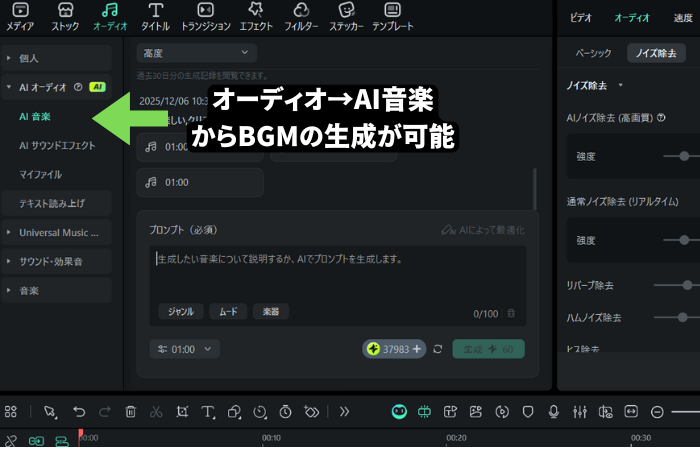Expand the 音楽 category
This screenshot has width=700, height=450.
pos(56,291)
